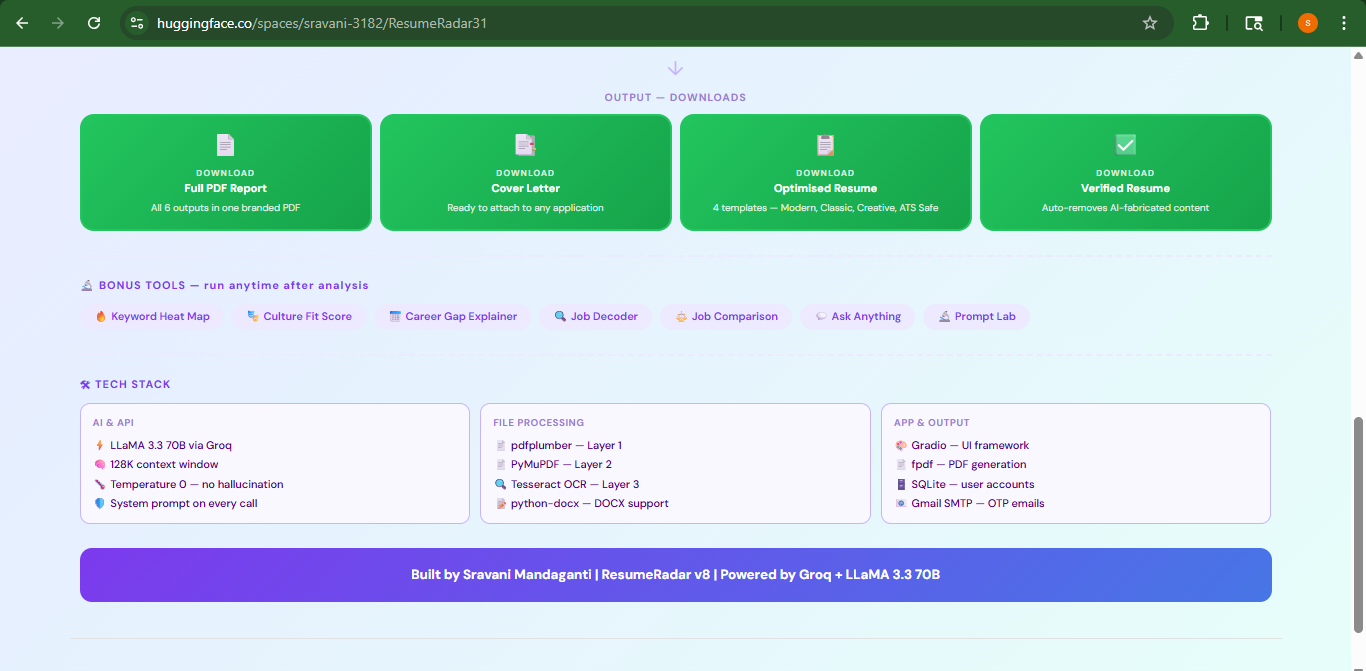The height and width of the screenshot is (671, 1366).
Task: Click 'pdfplumber — Layer 1' text
Action: click(566, 446)
